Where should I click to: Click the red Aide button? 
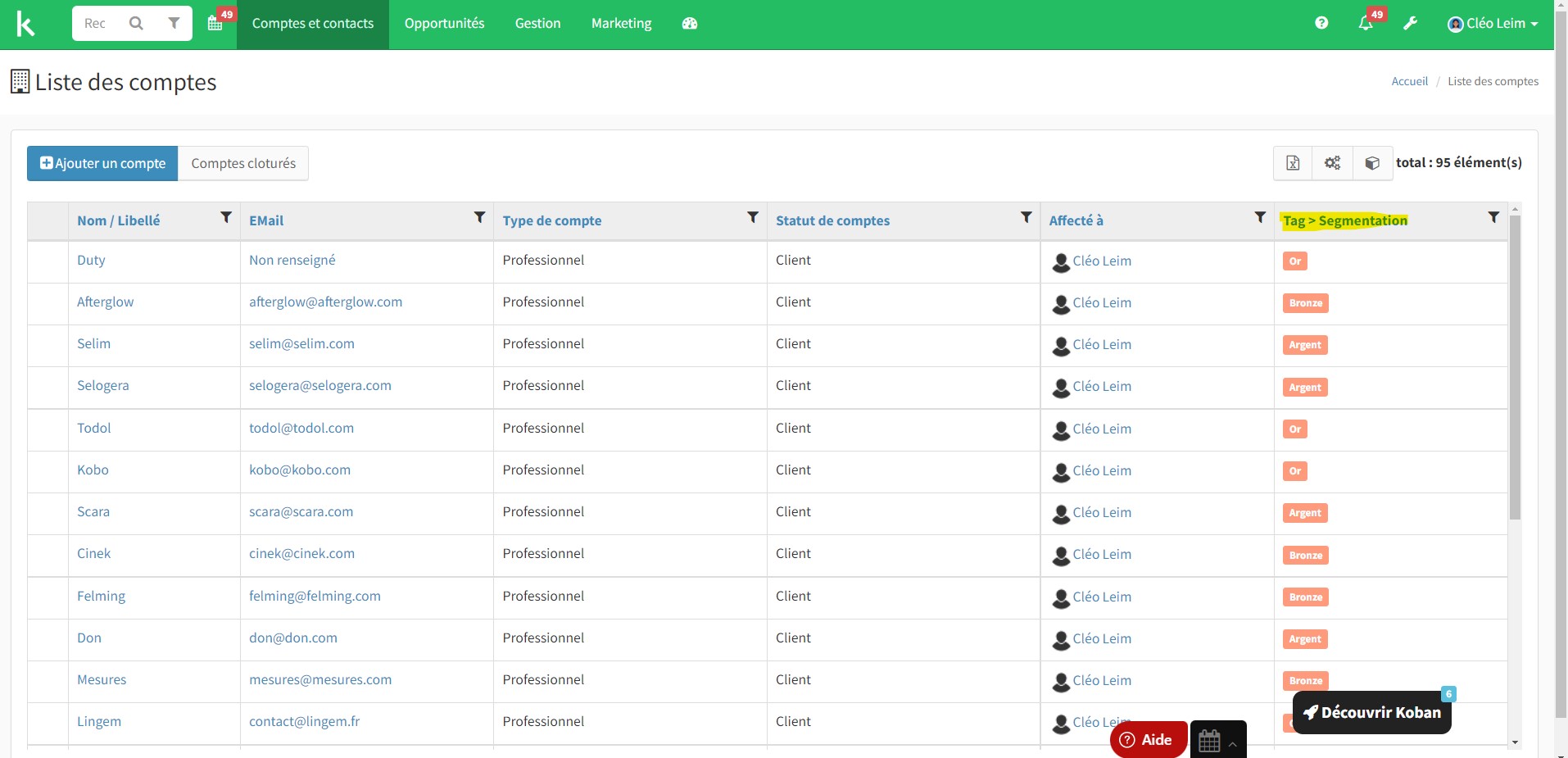[x=1148, y=739]
